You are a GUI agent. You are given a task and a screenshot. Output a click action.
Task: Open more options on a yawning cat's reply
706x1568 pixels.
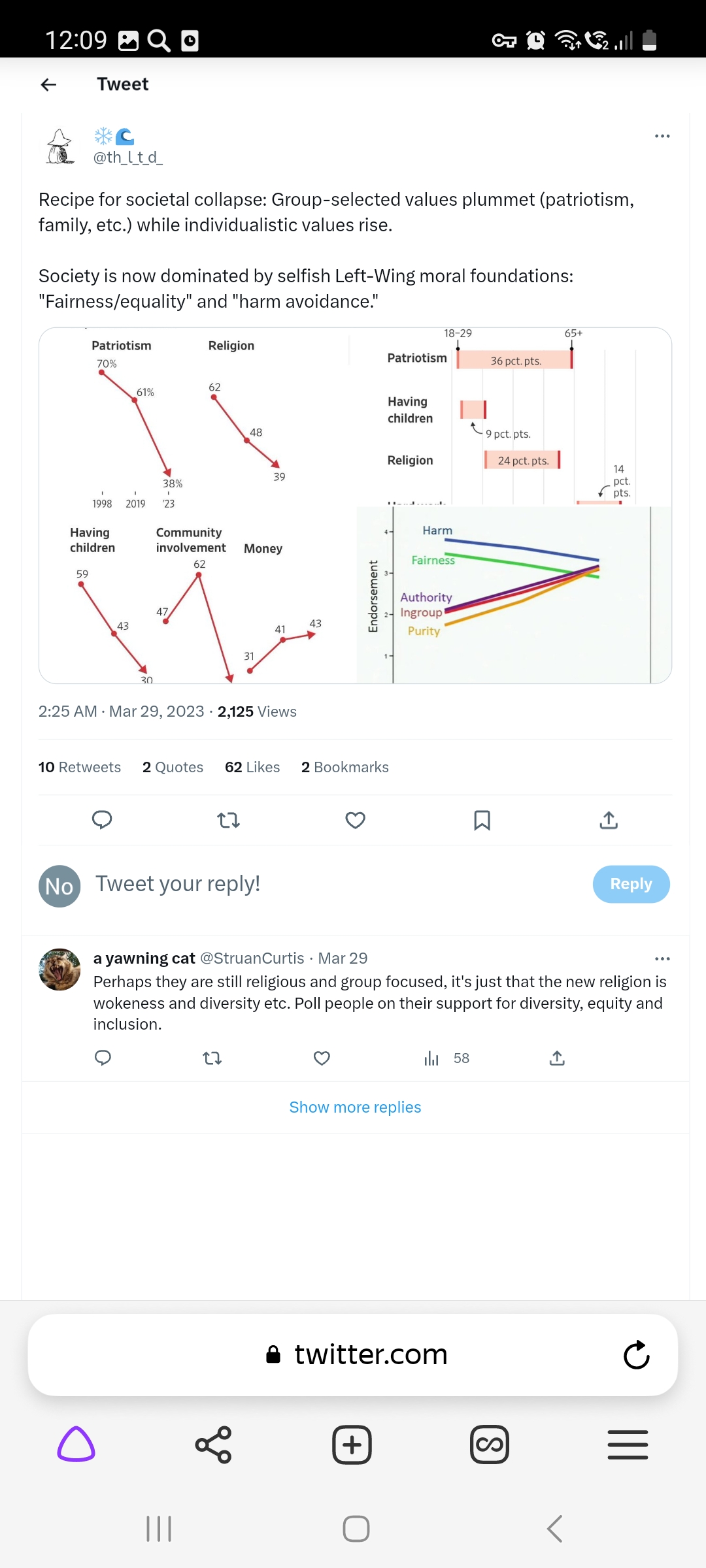click(662, 958)
